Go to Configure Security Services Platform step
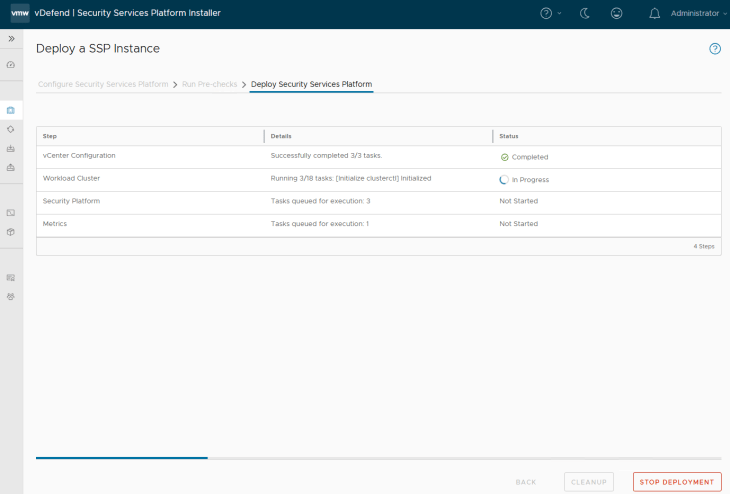This screenshot has height=494, width=730. [103, 84]
